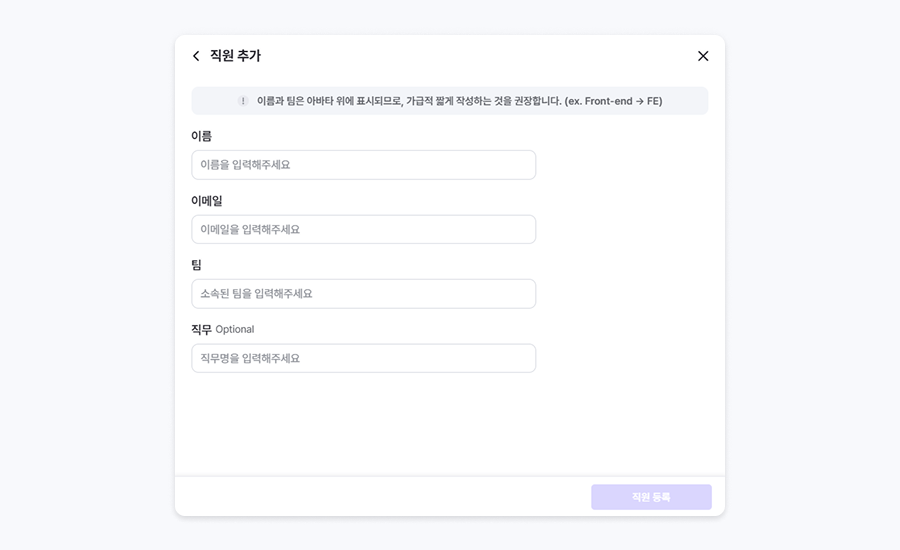Click the empty area below the 직무 field

pos(450,425)
